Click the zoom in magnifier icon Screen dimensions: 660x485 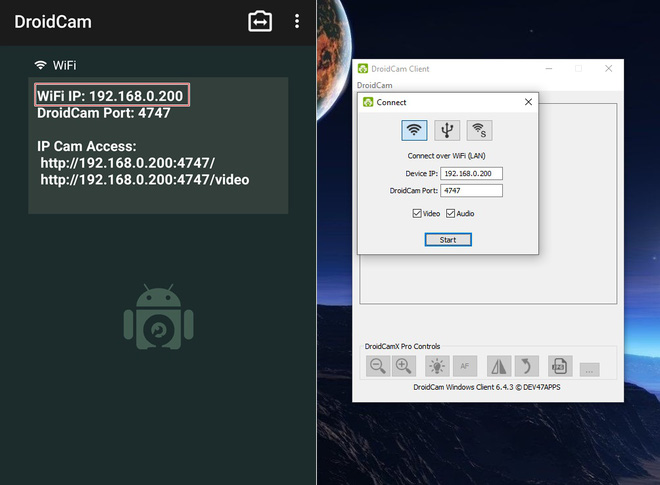coord(404,366)
